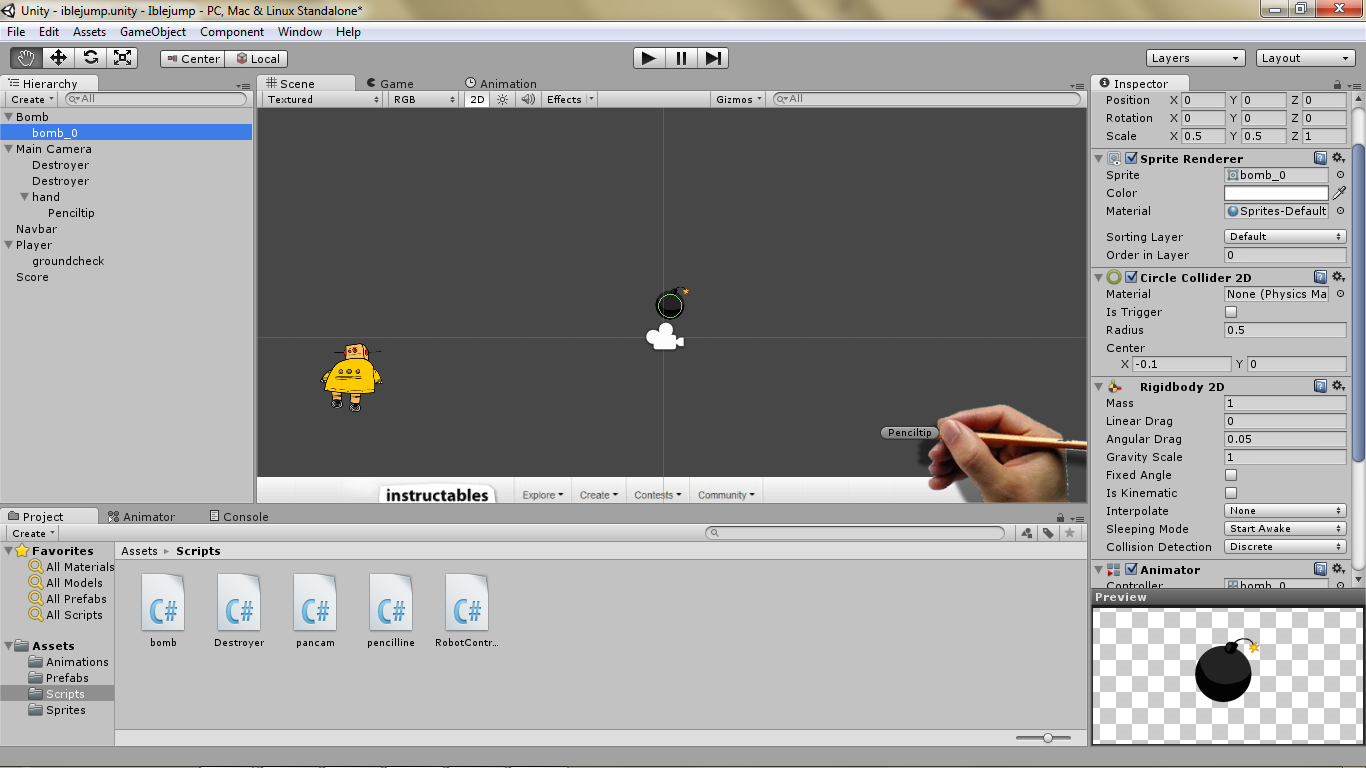Open the Sorting Layer dropdown

coord(1285,237)
